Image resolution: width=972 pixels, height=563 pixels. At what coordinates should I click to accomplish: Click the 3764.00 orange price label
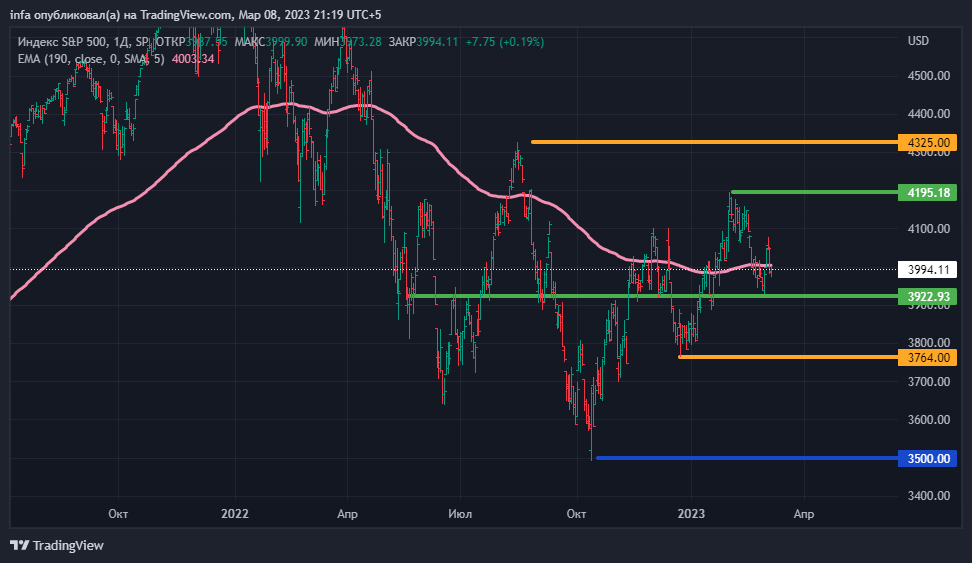(927, 357)
